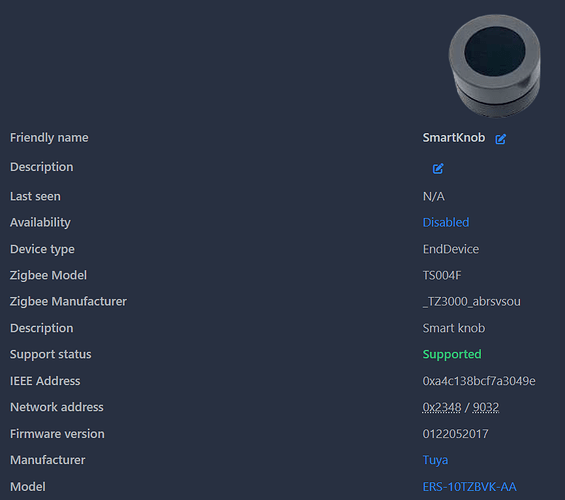Click the Smart knob description value
Viewport: 565px width, 500px height.
point(454,328)
